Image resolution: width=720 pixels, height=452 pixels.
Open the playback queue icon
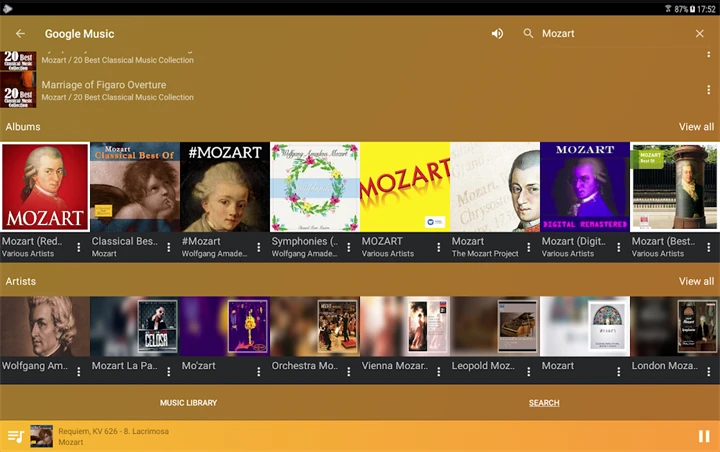tap(15, 436)
